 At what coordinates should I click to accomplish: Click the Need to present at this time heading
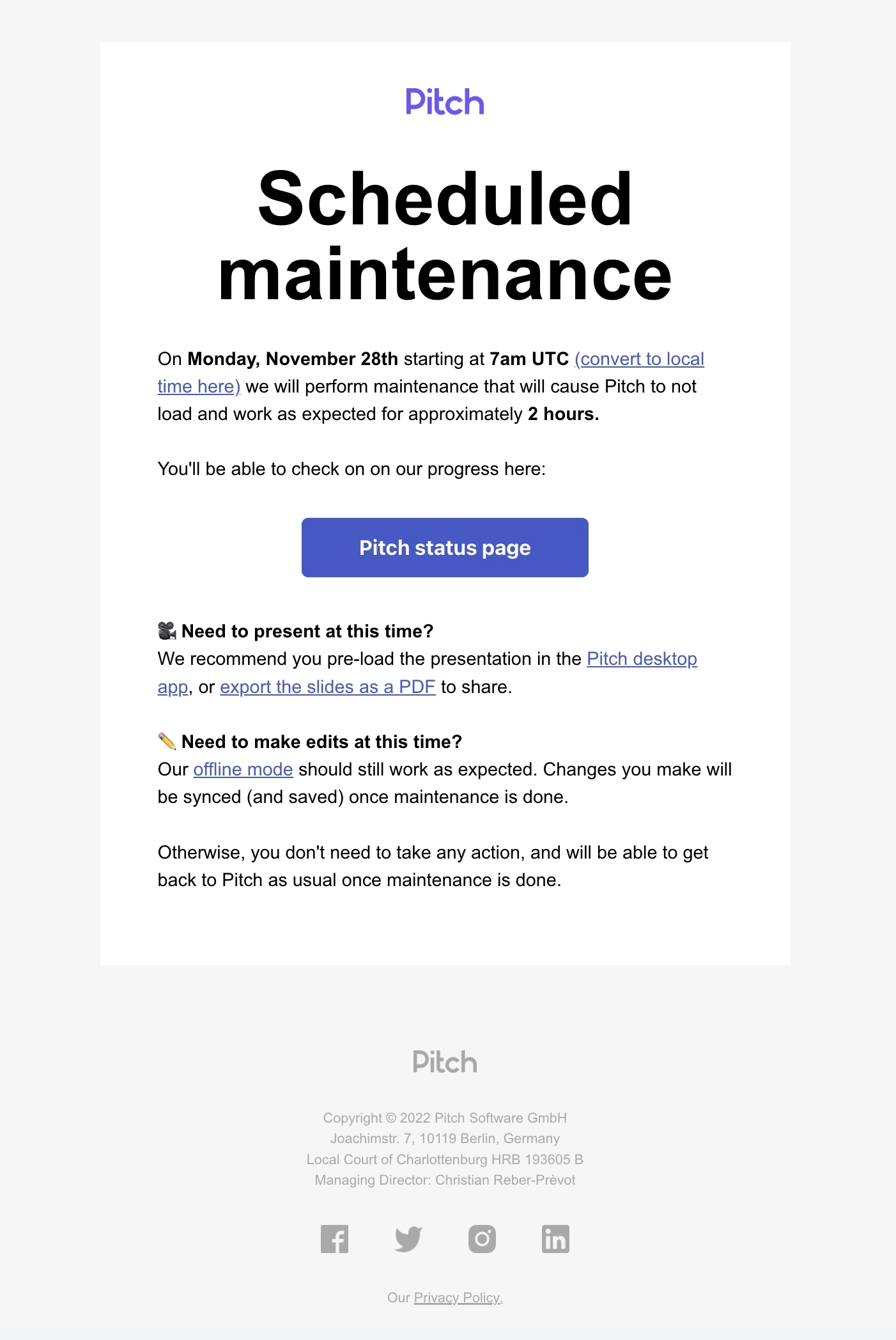click(307, 631)
